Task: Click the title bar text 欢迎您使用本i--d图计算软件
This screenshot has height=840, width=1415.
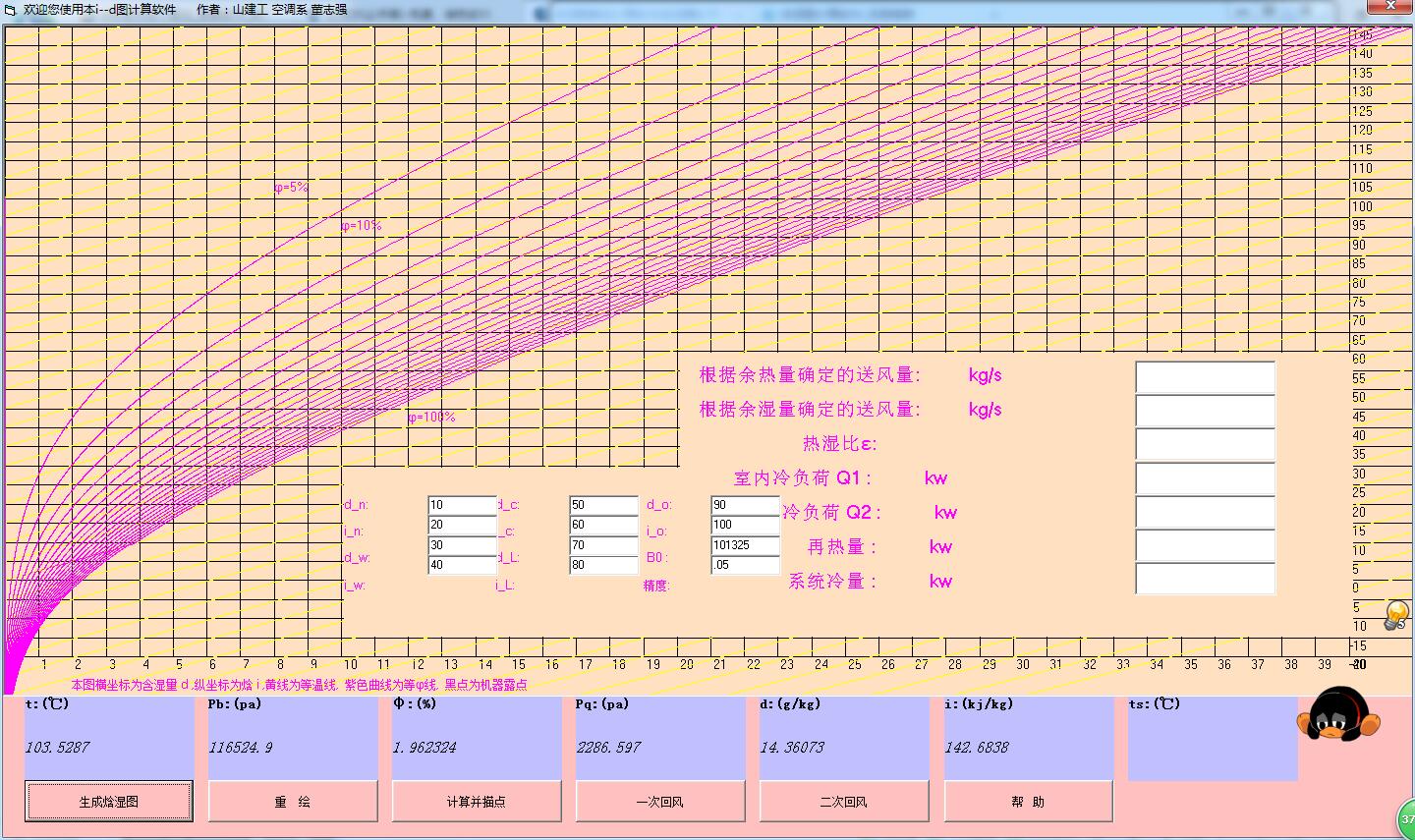Action: point(100,9)
